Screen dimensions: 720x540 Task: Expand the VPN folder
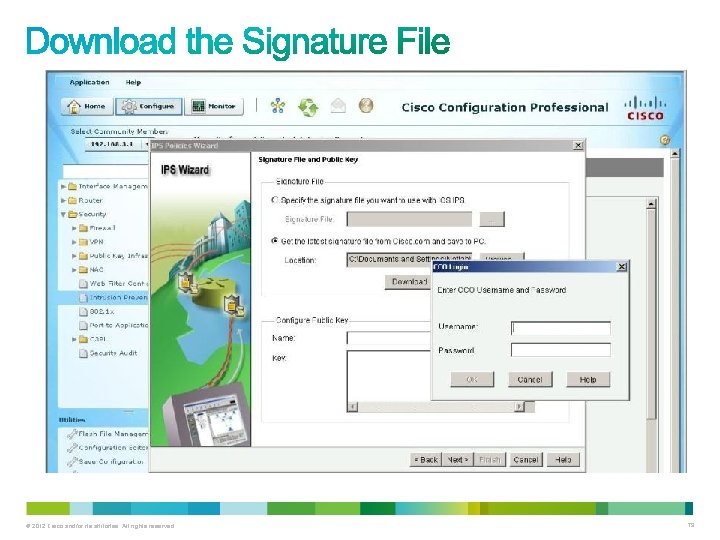point(74,242)
